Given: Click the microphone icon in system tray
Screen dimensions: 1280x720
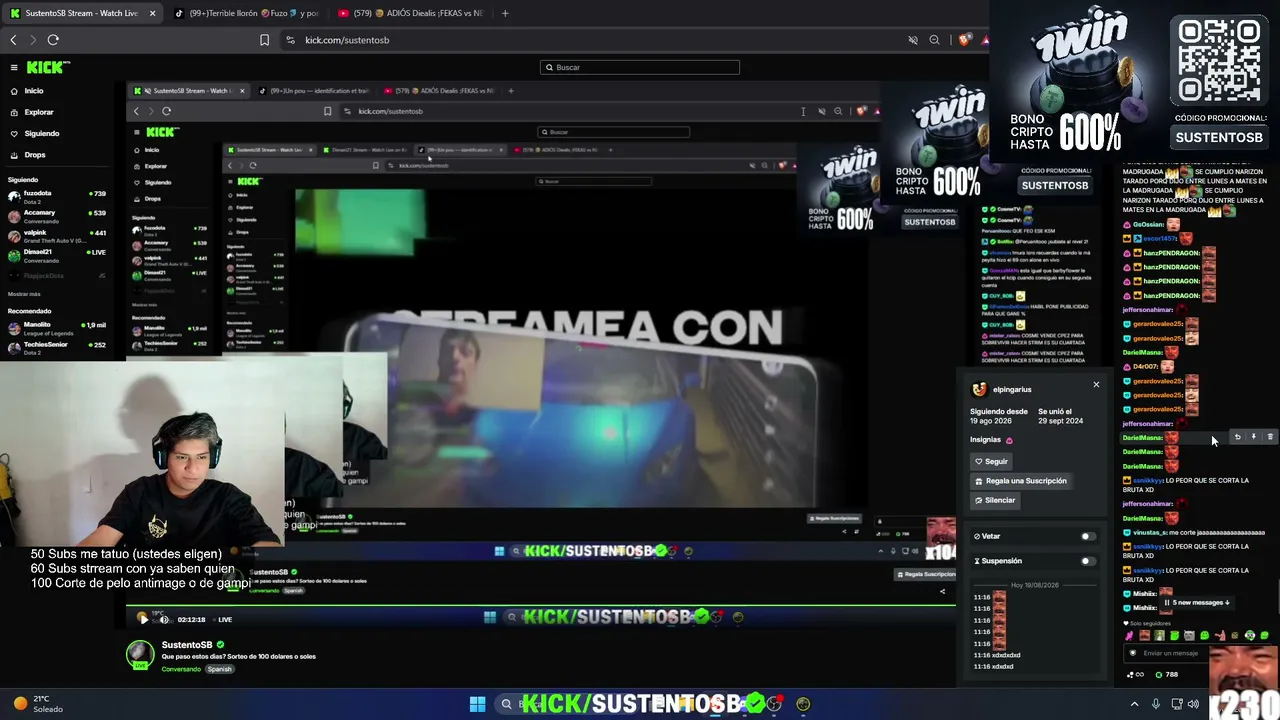Looking at the screenshot, I should [x=1156, y=704].
